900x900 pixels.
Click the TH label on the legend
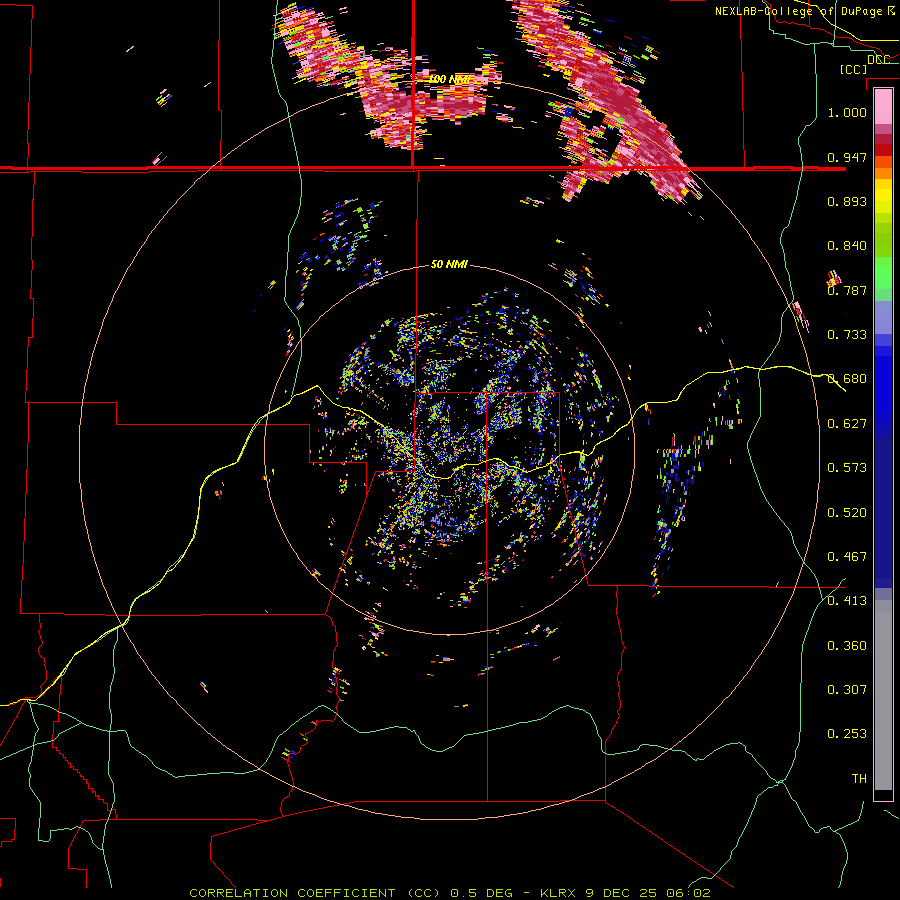(859, 779)
